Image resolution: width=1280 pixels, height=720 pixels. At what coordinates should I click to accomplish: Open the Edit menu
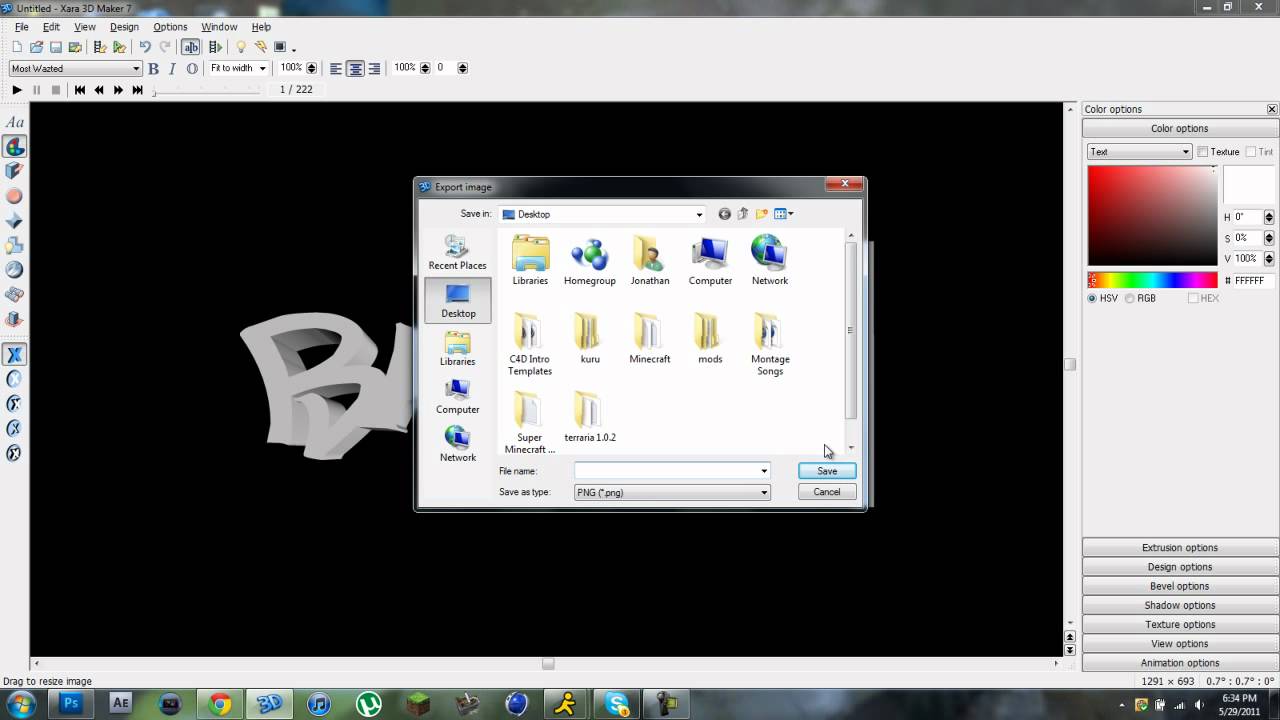point(51,27)
